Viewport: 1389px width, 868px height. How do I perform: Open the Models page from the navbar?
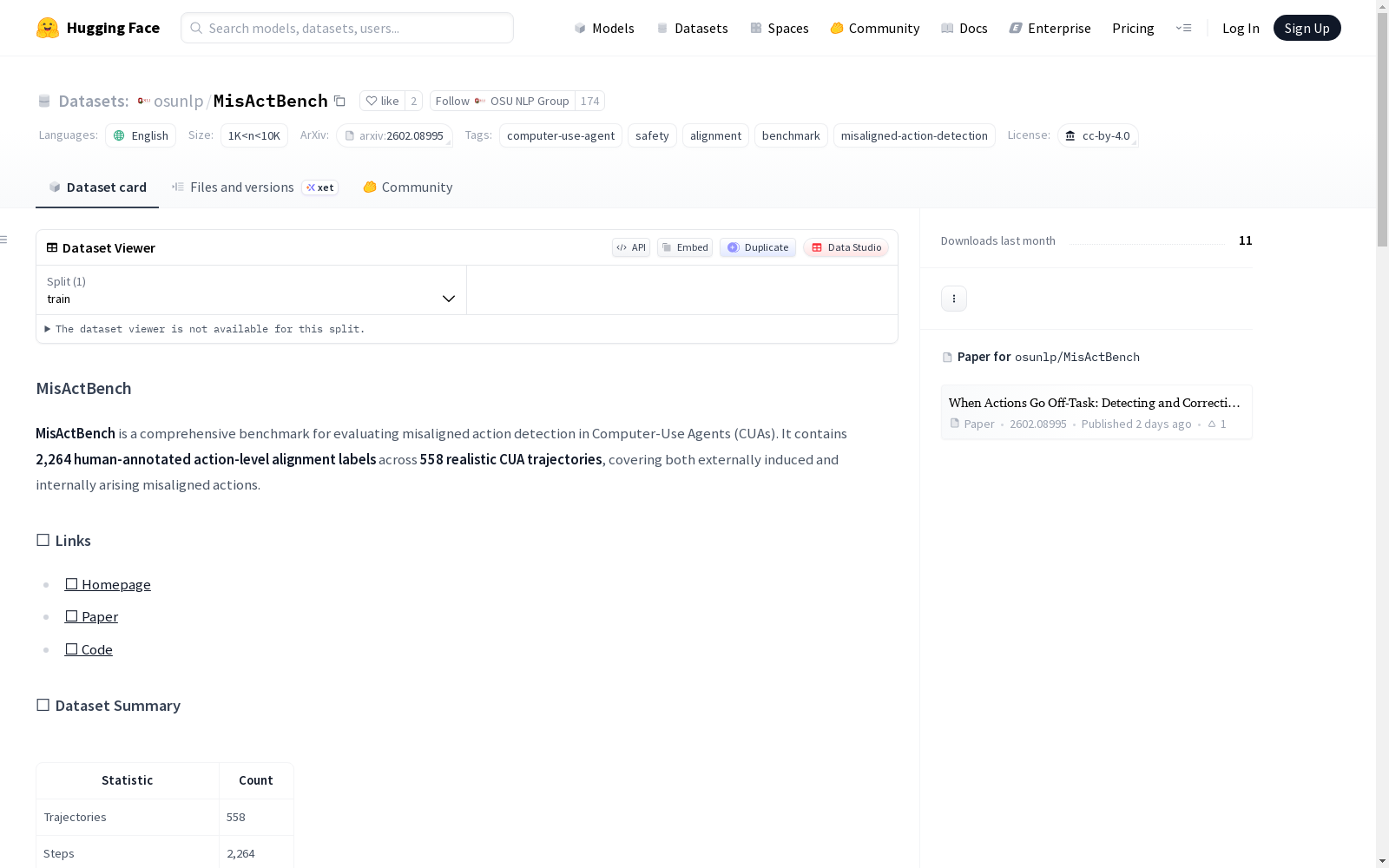click(604, 28)
